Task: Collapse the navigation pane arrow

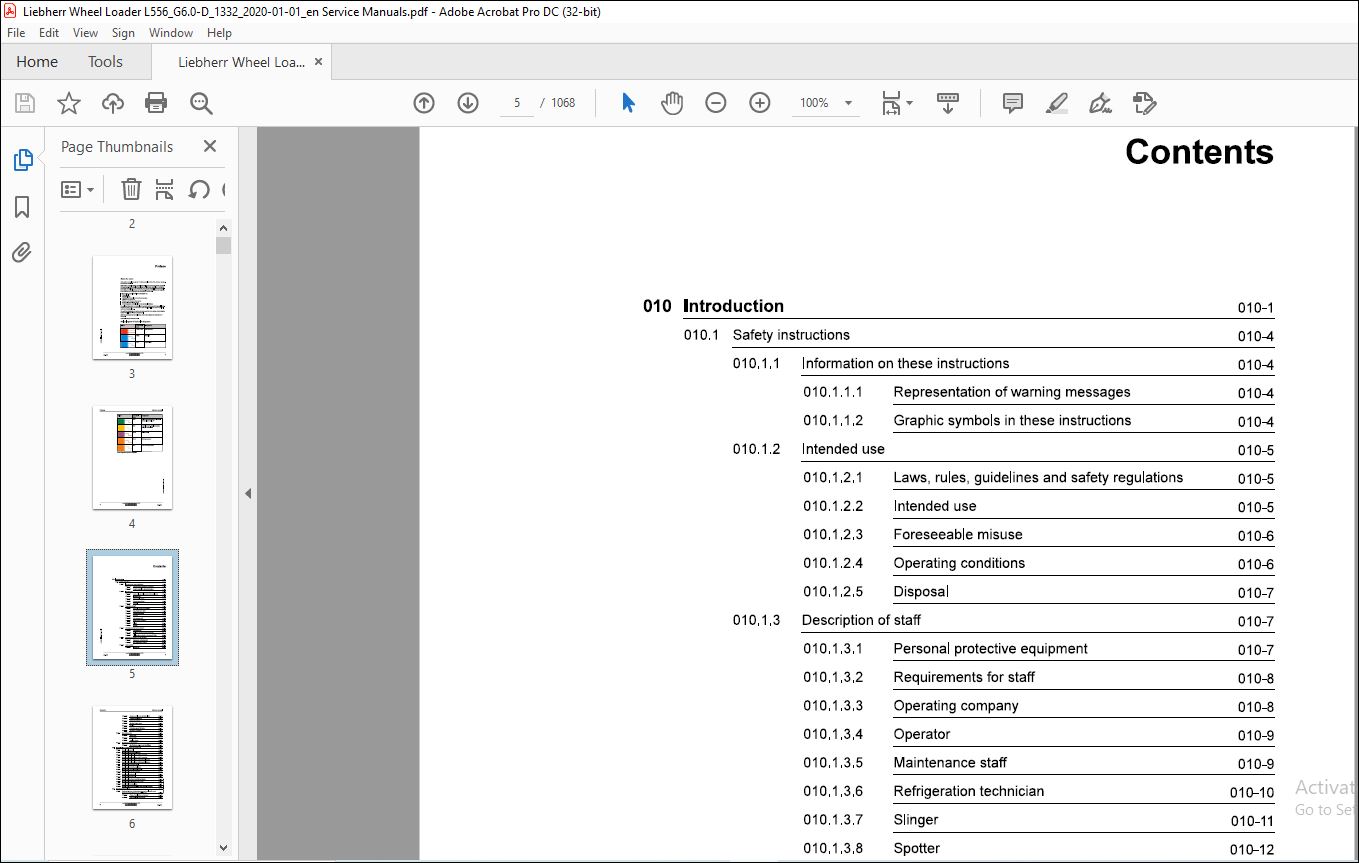Action: (248, 493)
